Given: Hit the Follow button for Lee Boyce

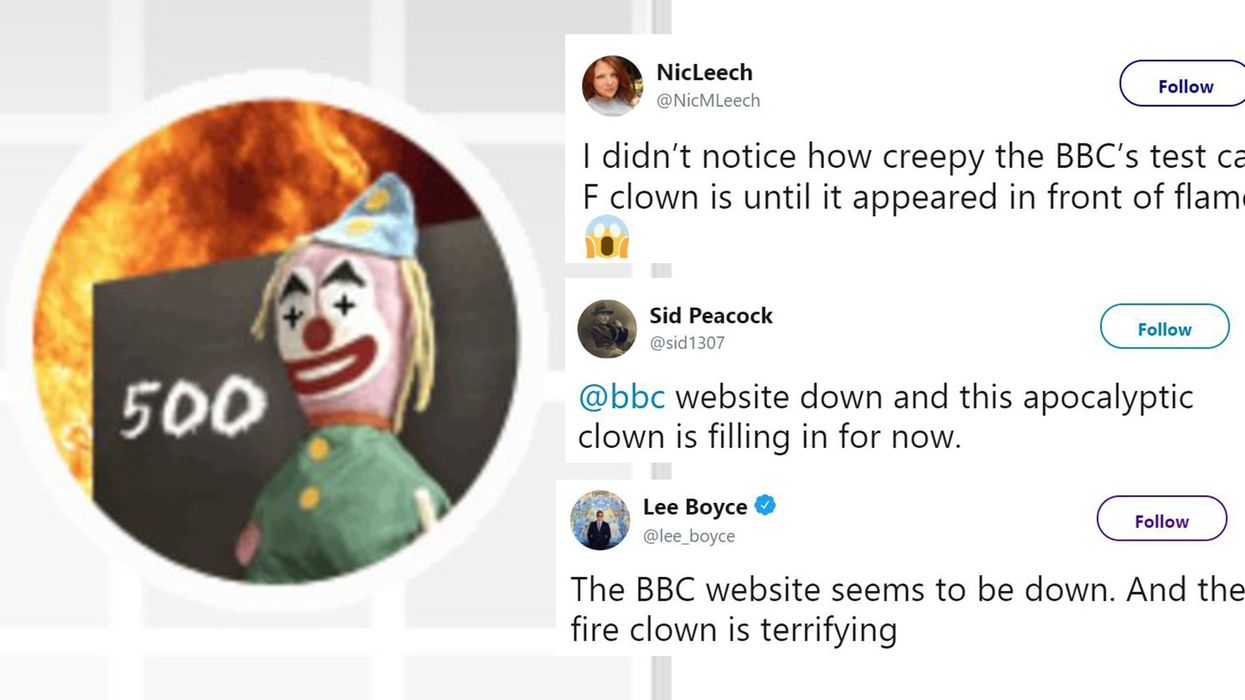Looking at the screenshot, I should (x=1161, y=521).
